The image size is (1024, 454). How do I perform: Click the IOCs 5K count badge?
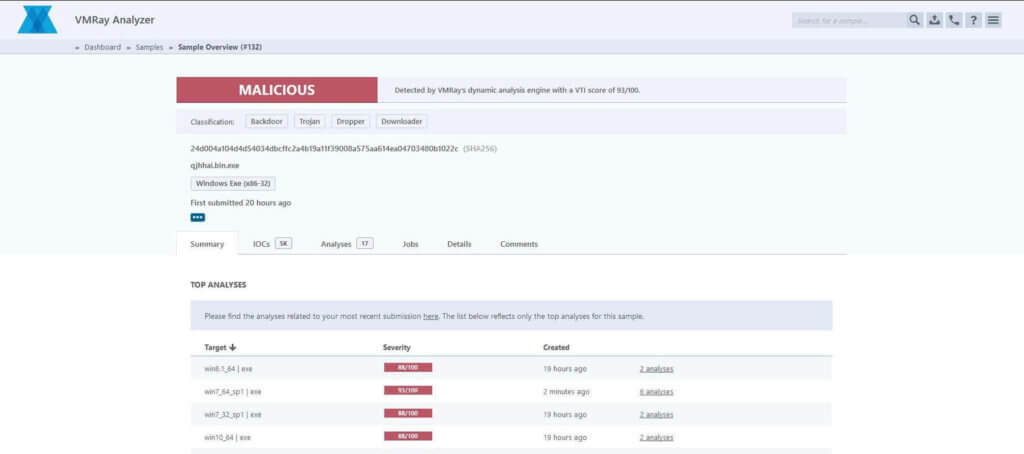pos(283,244)
